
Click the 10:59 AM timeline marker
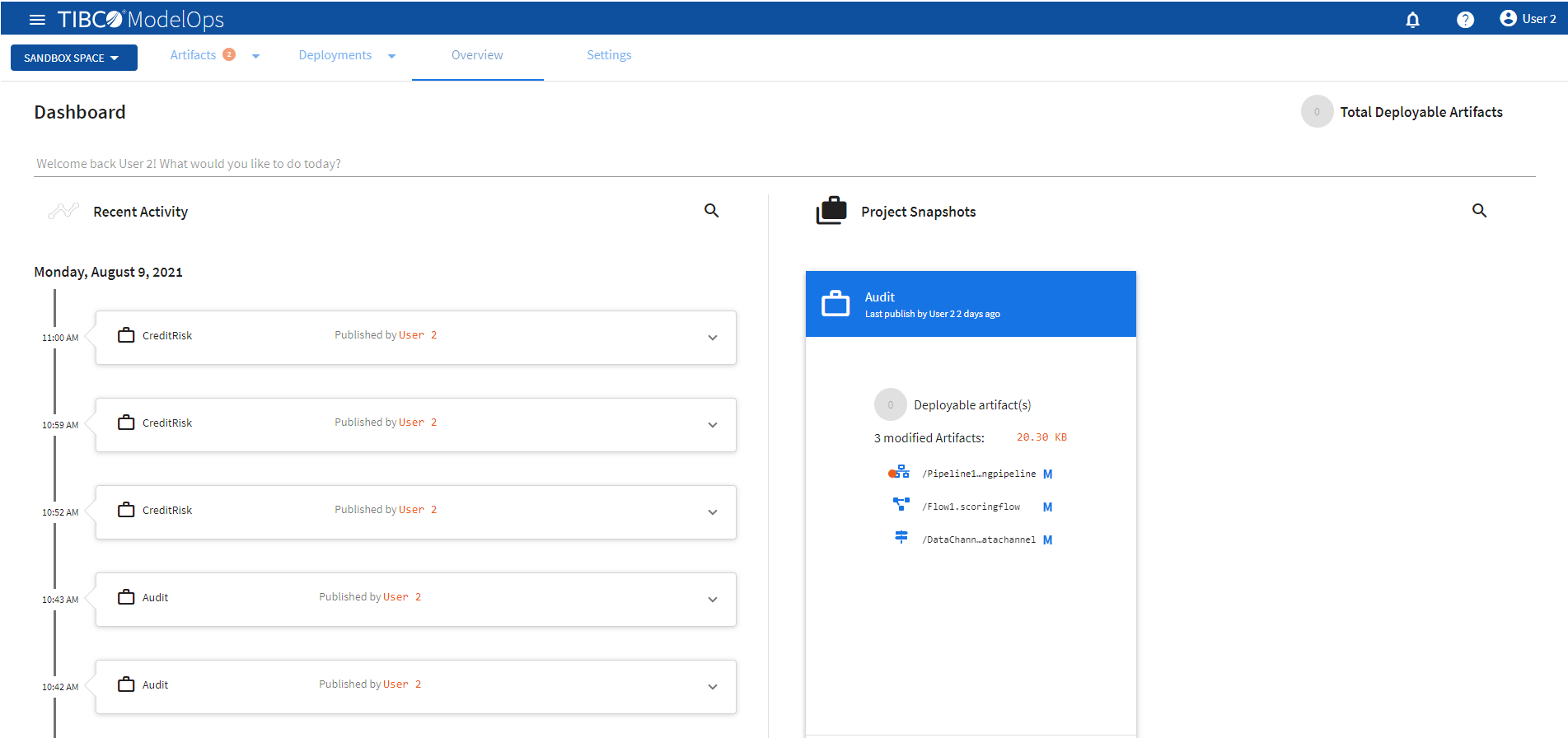coord(60,425)
